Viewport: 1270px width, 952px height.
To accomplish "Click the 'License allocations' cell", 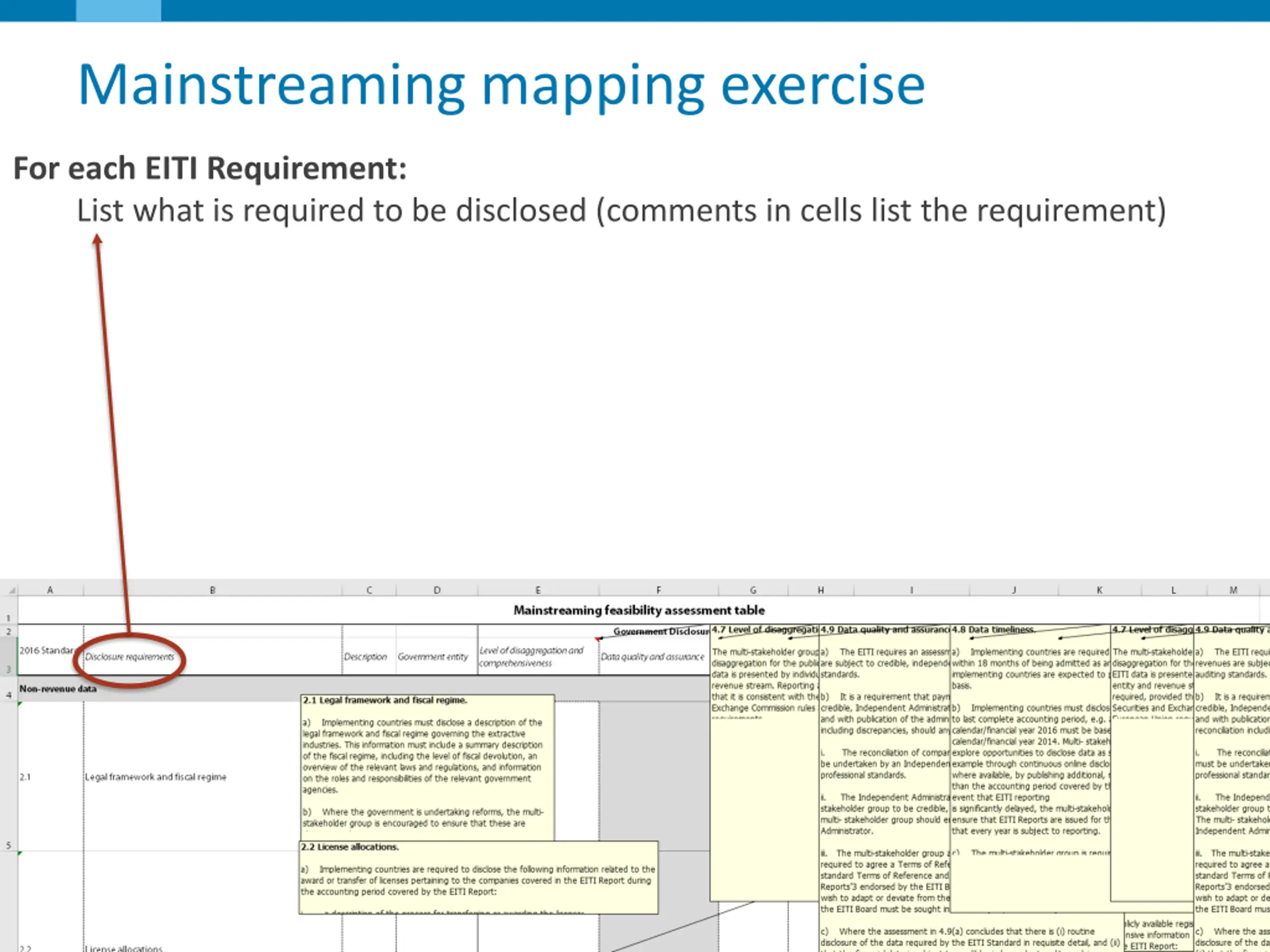I will click(124, 948).
